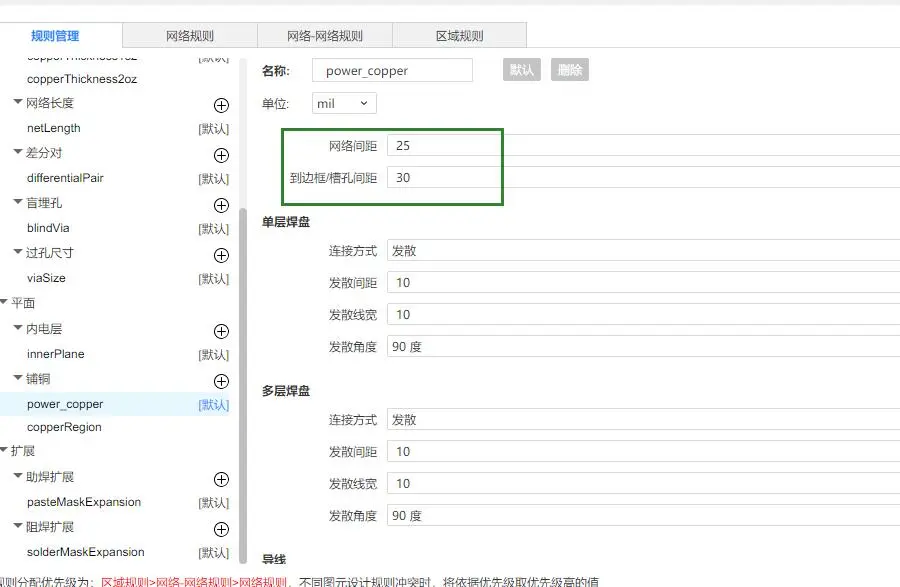Click the 删除 delete button
Viewport: 900px width, 587px height.
[x=569, y=70]
